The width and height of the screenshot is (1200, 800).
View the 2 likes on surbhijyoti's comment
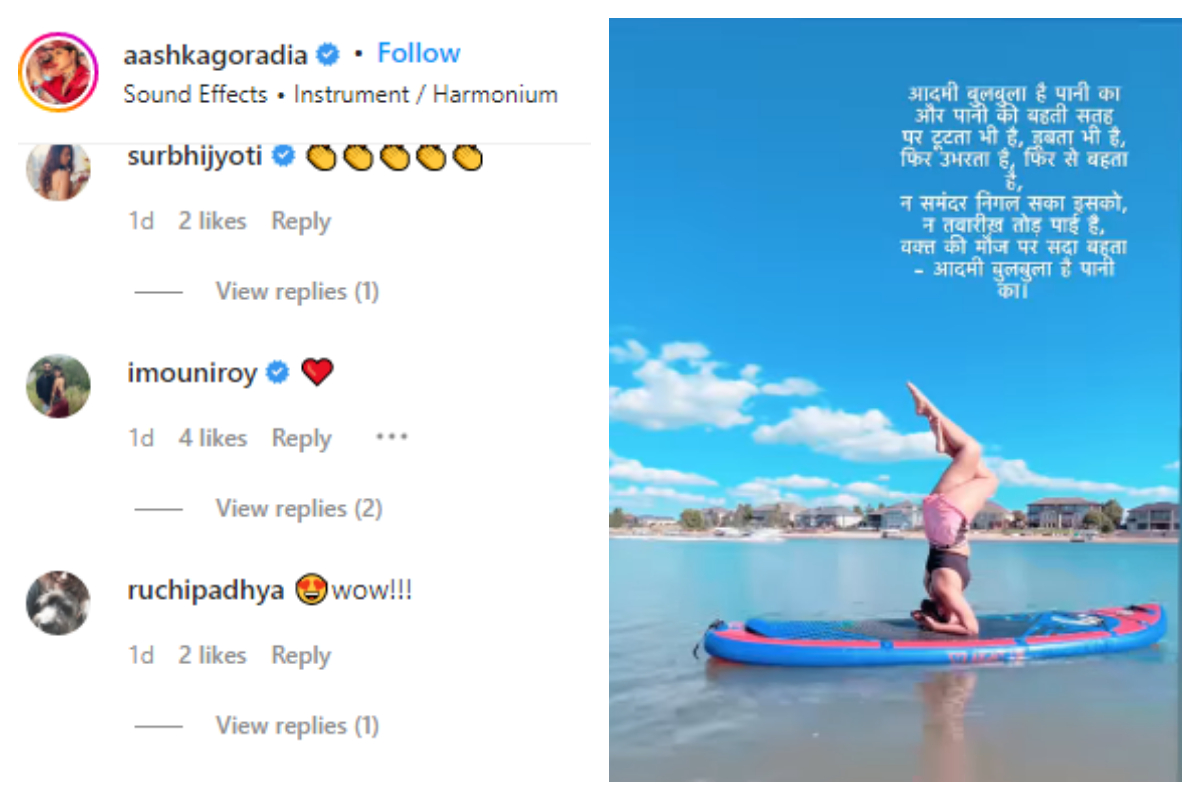click(x=212, y=222)
